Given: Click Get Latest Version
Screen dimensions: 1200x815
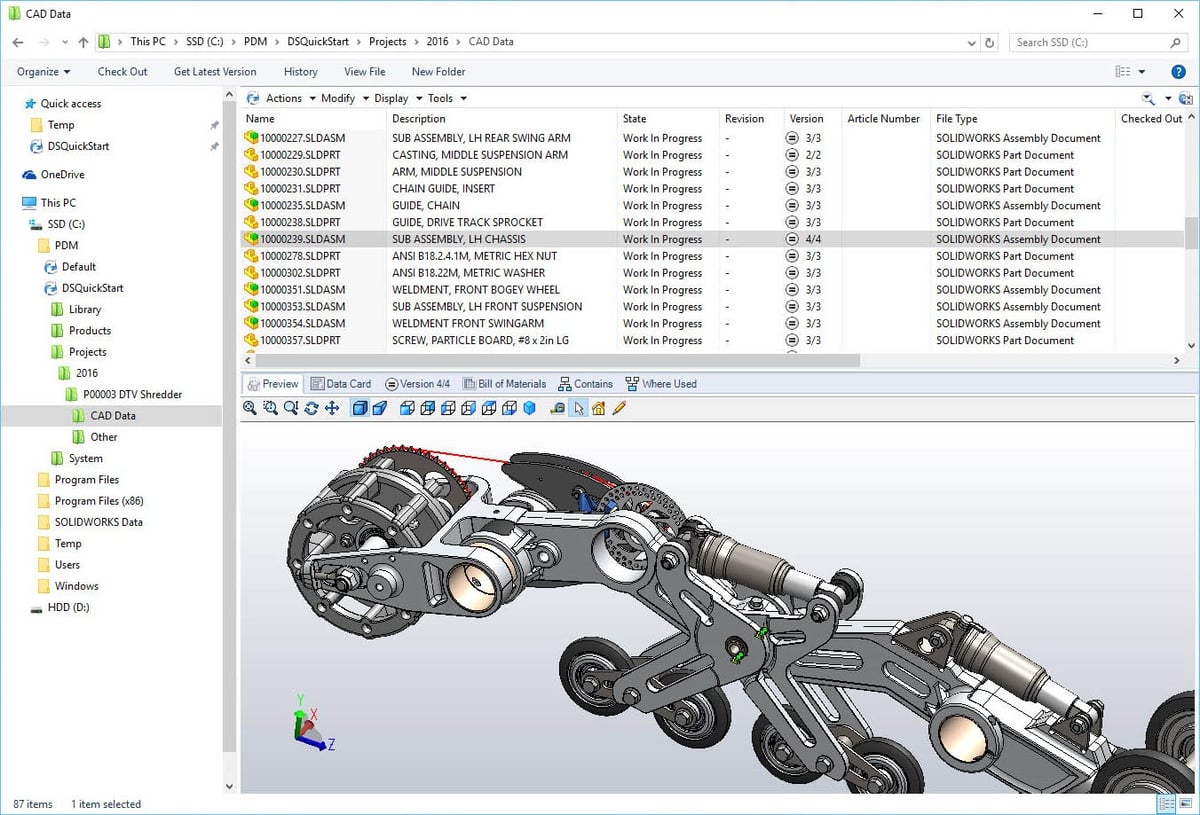Looking at the screenshot, I should (215, 71).
